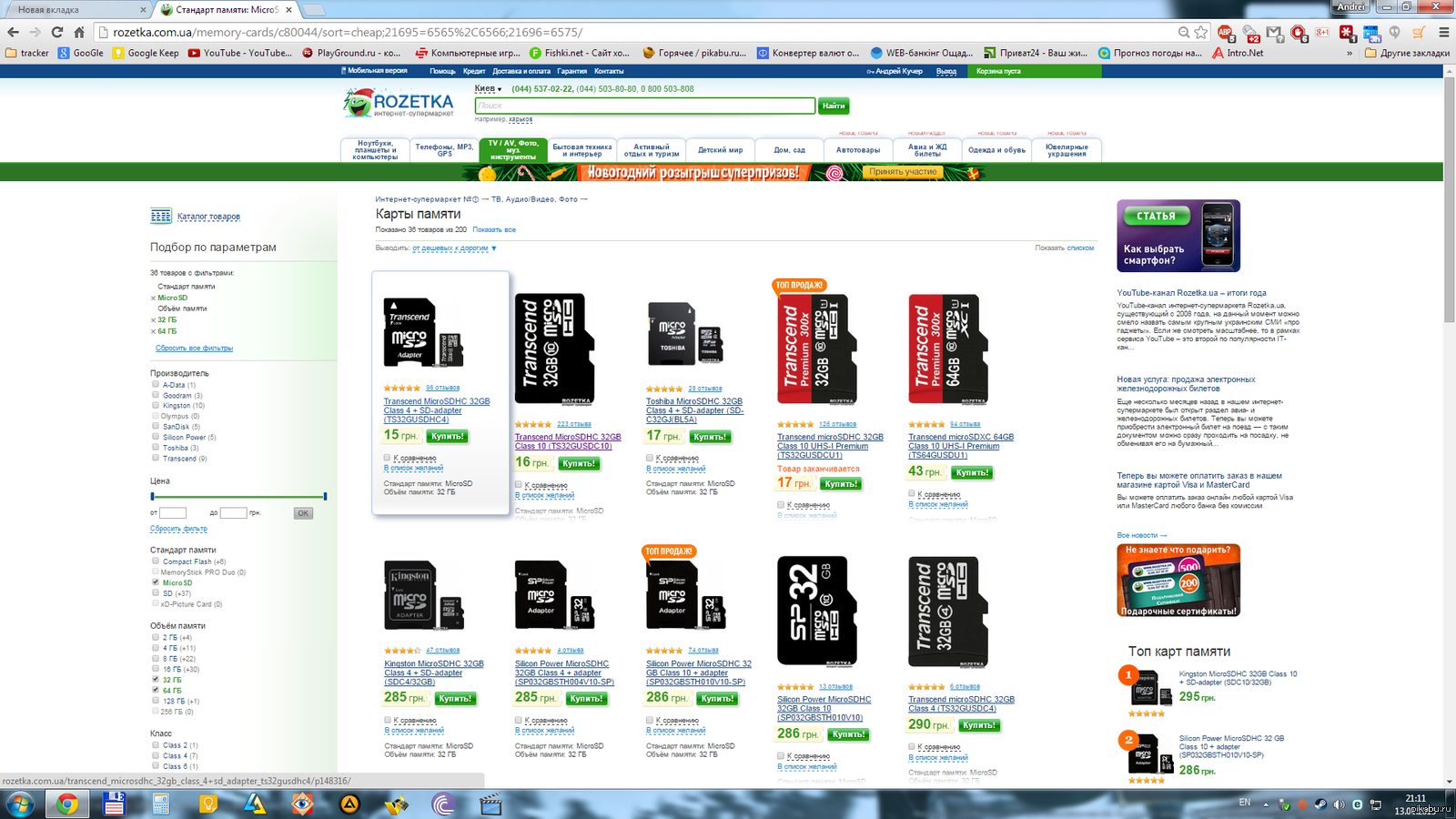Click 'Сбросить все фильтры' link
The image size is (1456, 819).
[x=194, y=348]
